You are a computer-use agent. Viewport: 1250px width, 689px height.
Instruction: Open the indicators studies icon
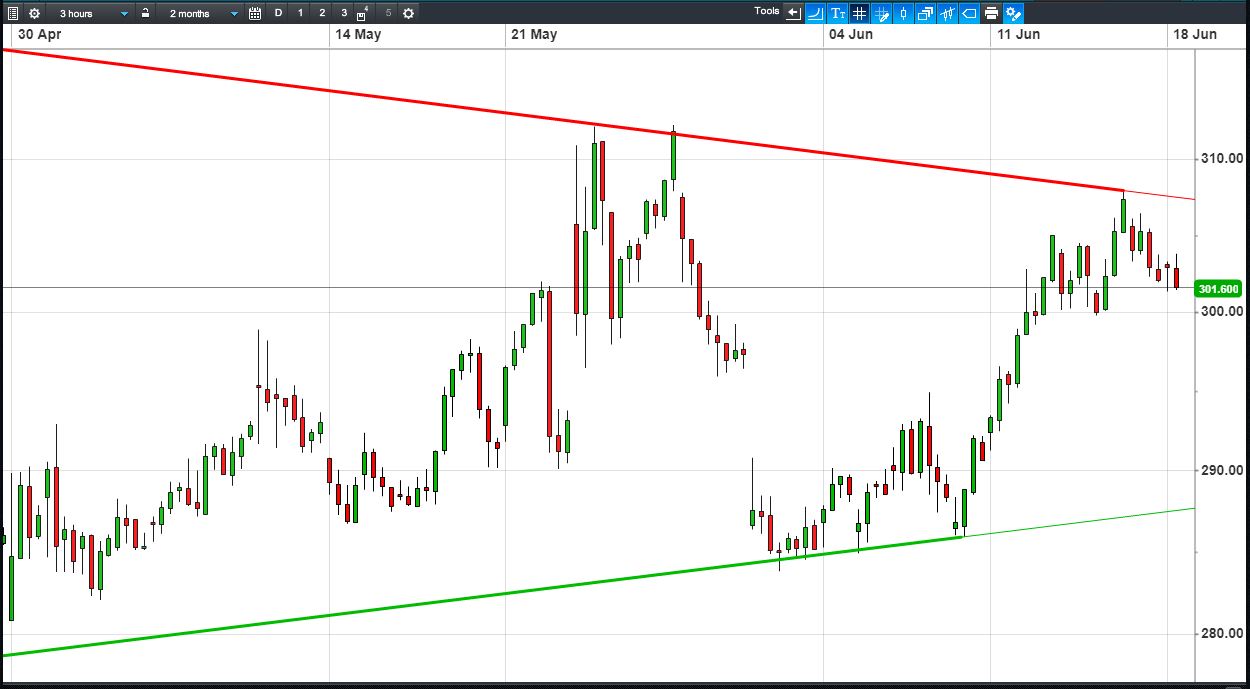point(948,13)
